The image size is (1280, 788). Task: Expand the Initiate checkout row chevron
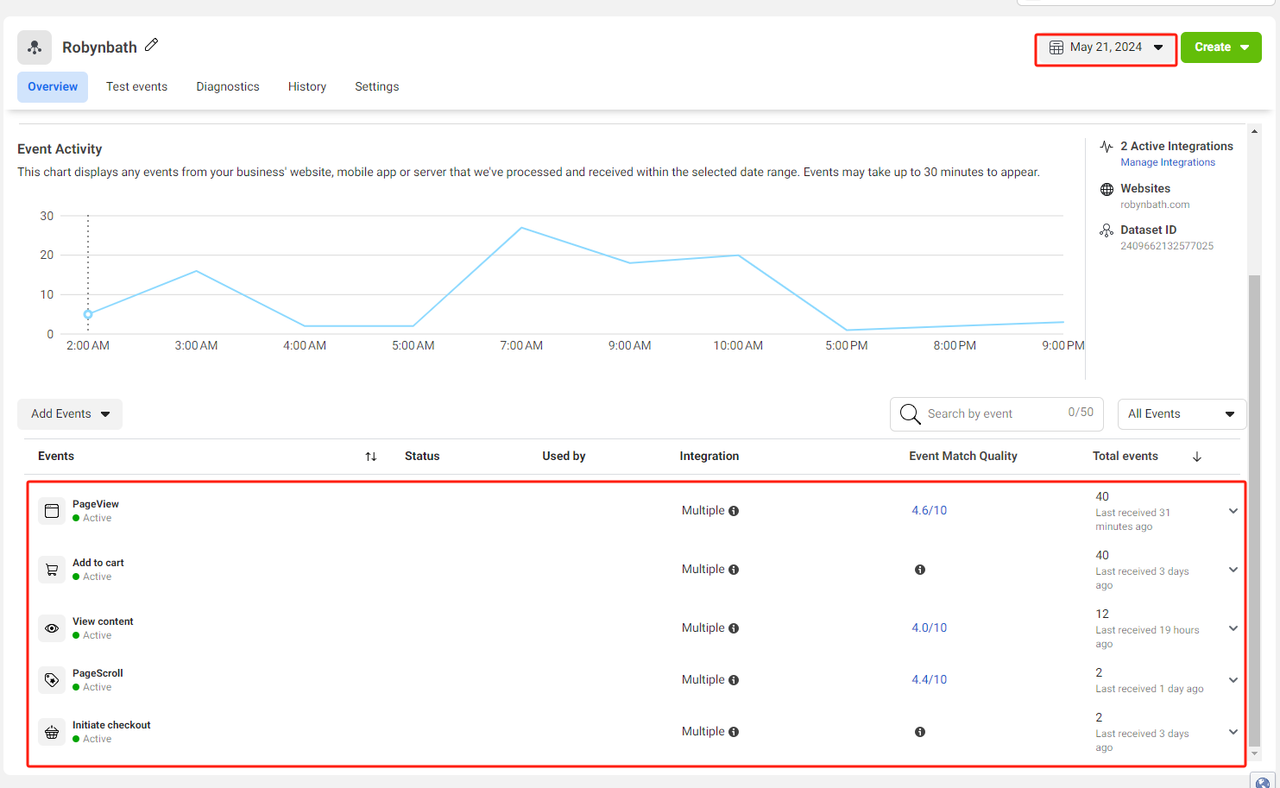pyautogui.click(x=1233, y=732)
